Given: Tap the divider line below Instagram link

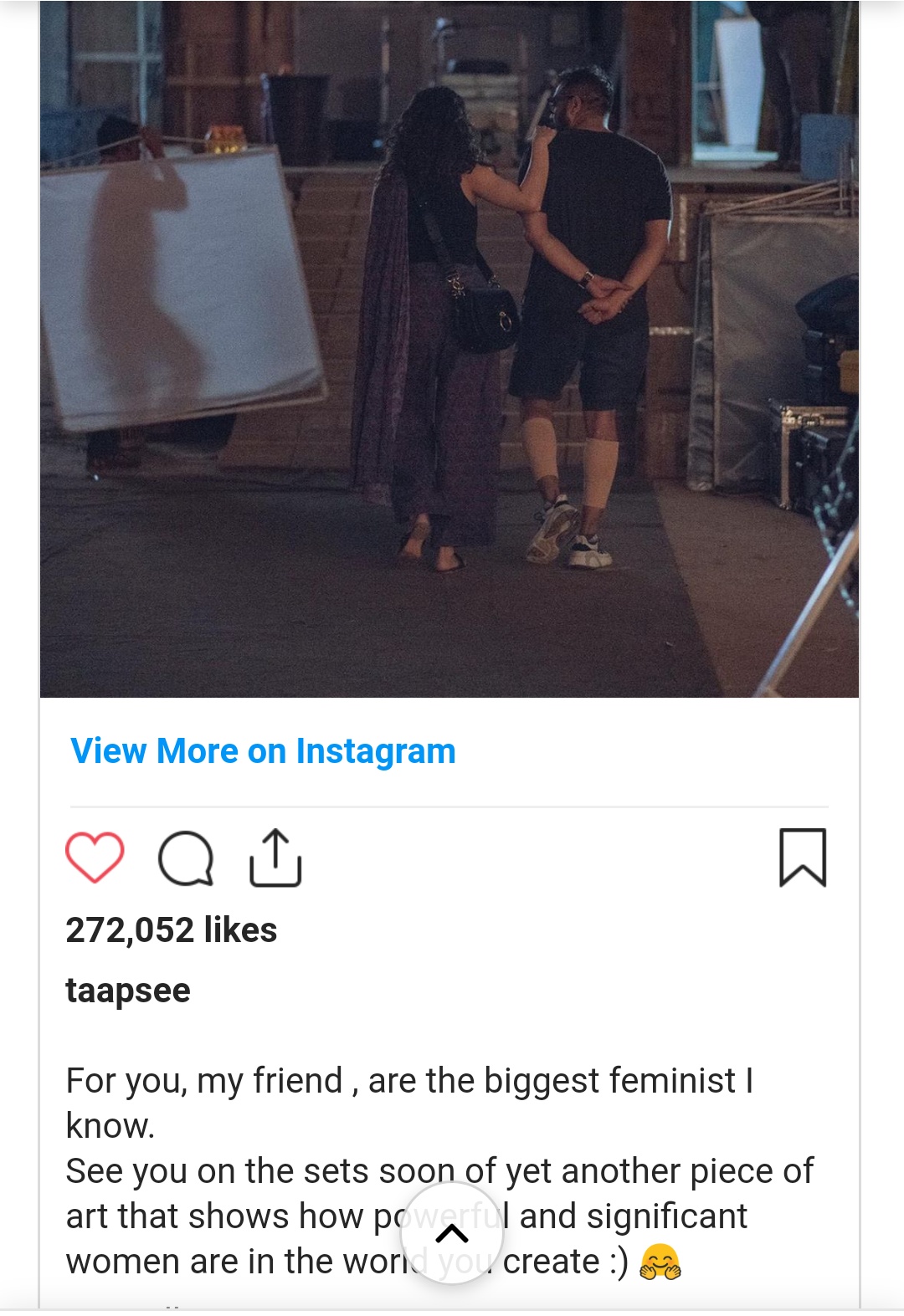Looking at the screenshot, I should tap(449, 806).
